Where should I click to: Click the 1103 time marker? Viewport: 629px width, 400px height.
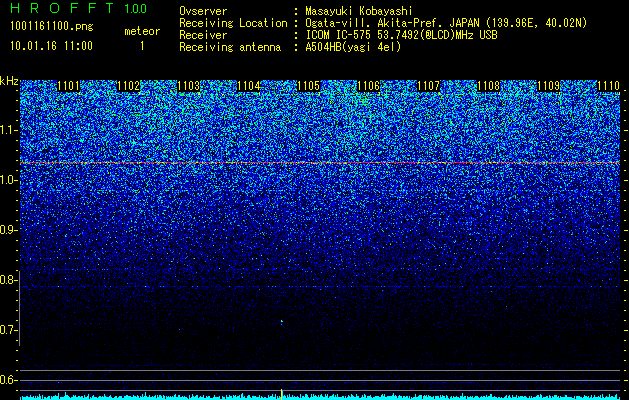[189, 86]
